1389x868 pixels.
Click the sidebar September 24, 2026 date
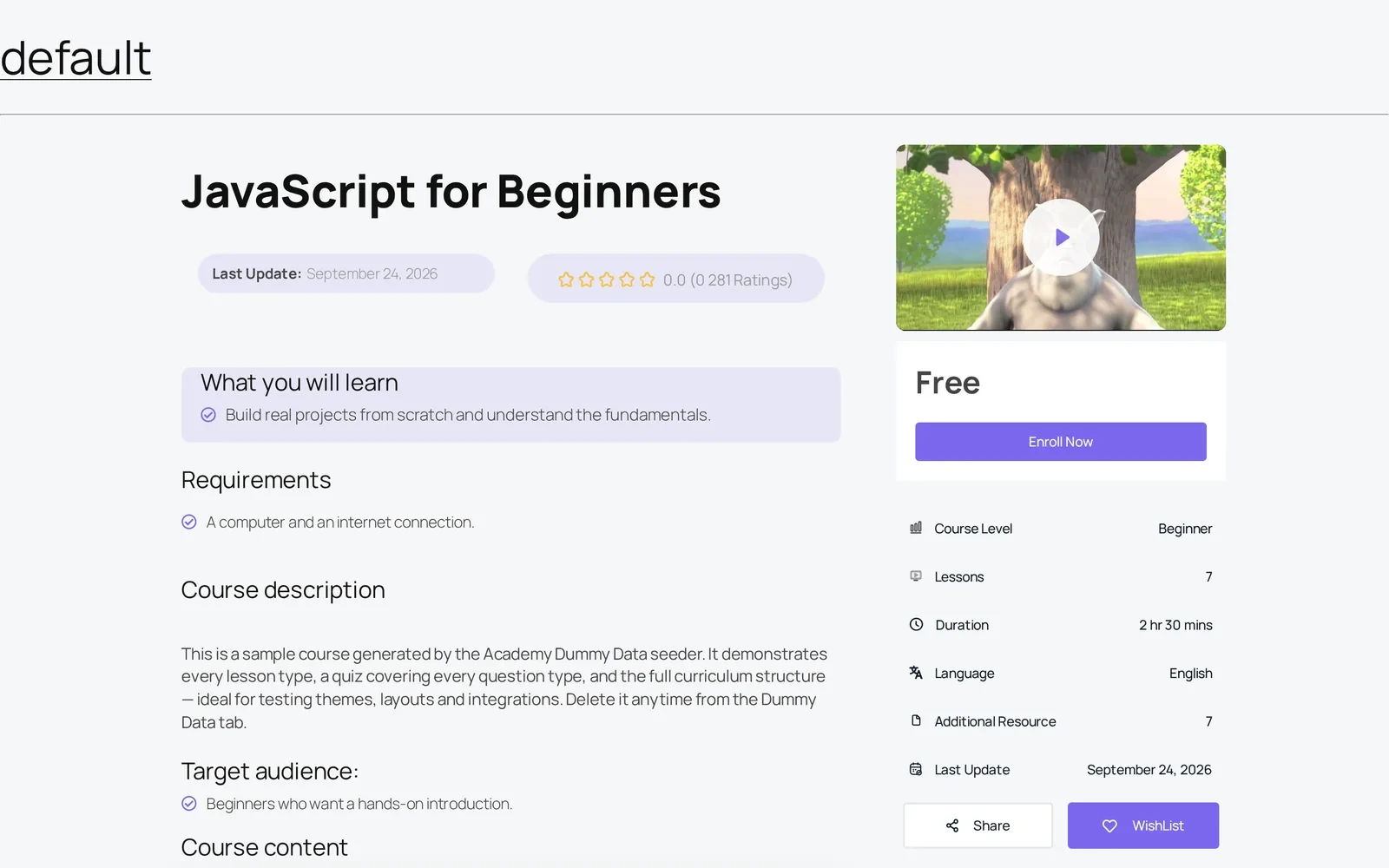pos(1149,770)
